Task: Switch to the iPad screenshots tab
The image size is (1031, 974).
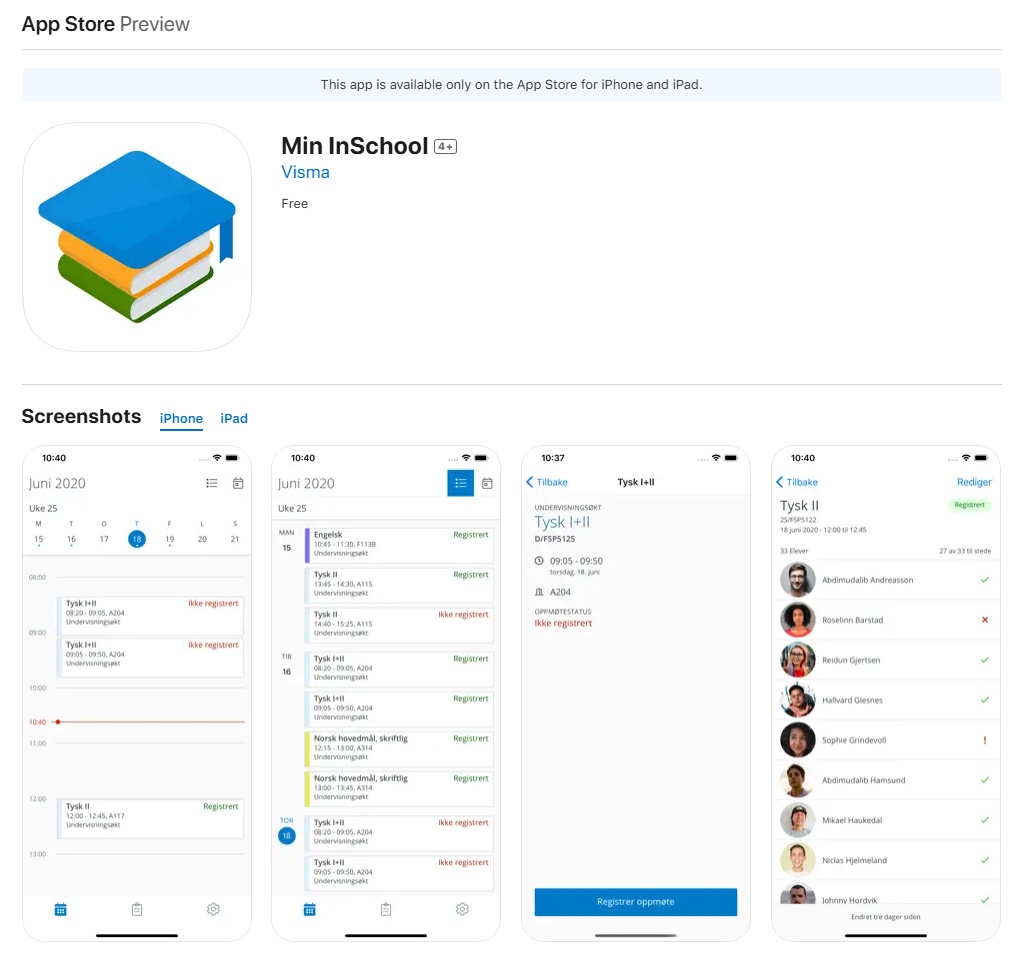Action: point(234,418)
